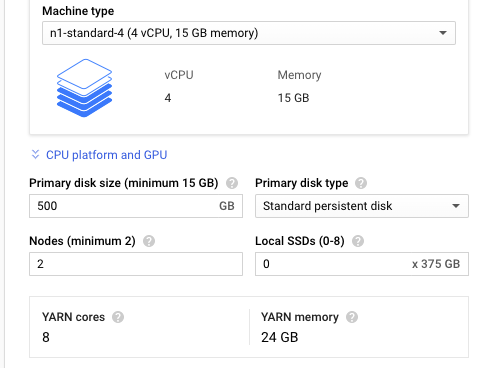489x368 pixels.
Task: Click the Local SSDs help icon
Action: tap(358, 241)
